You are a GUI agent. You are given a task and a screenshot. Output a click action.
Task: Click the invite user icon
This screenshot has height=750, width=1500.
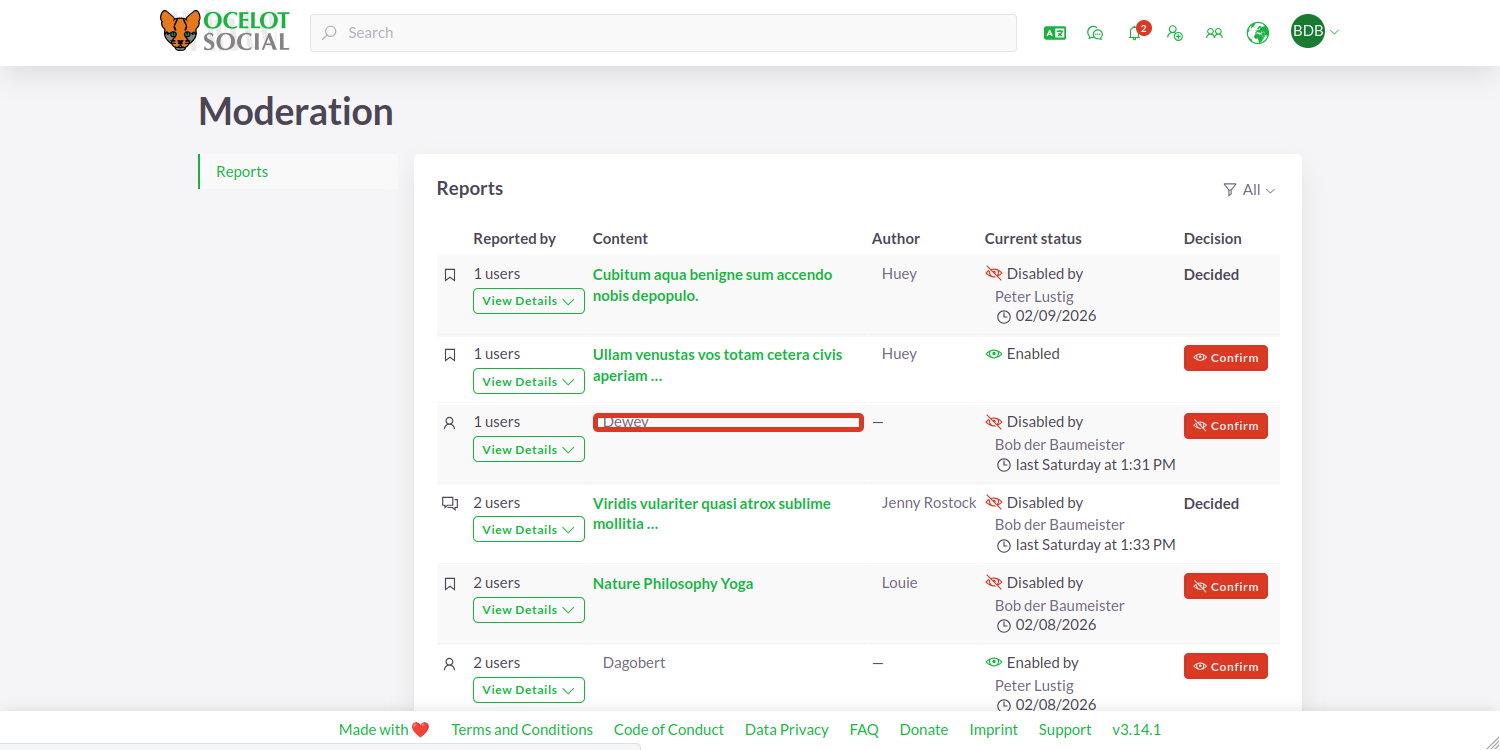(1175, 33)
